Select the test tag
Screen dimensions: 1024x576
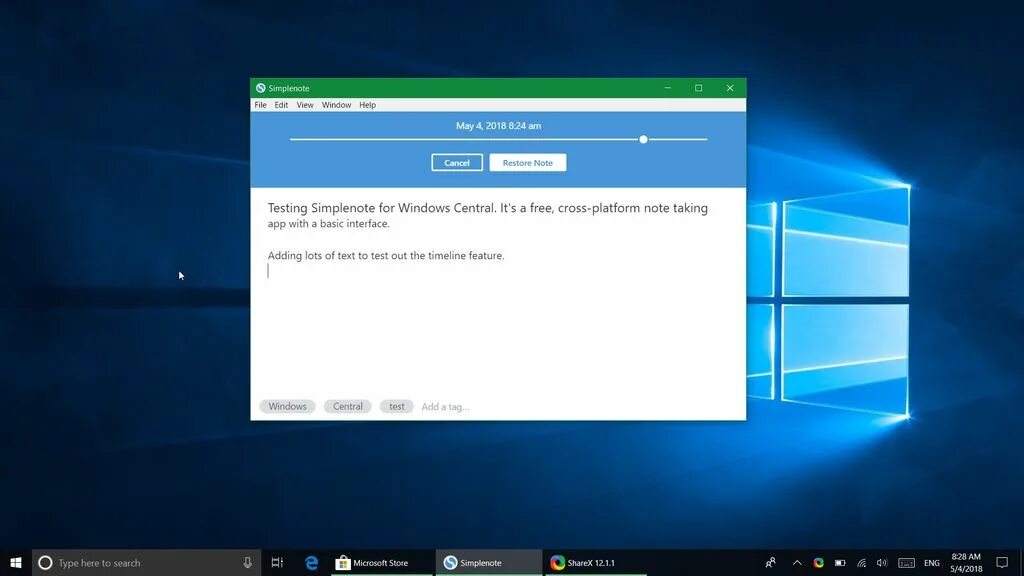(x=396, y=406)
